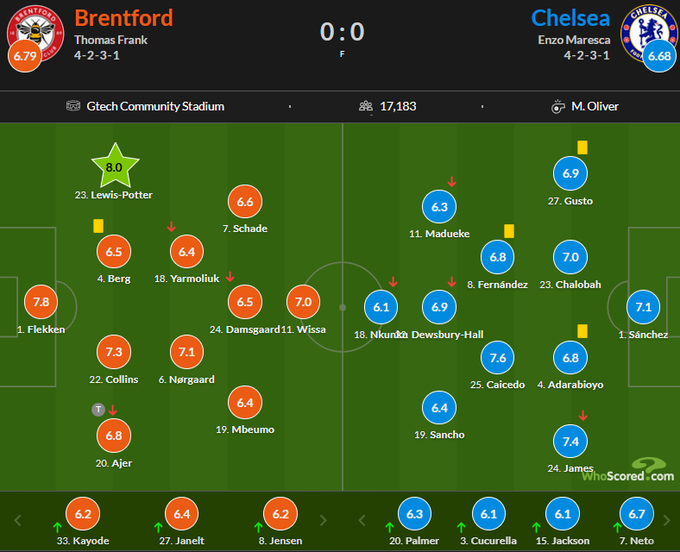Click the grey T icon above Ajer

(x=98, y=409)
